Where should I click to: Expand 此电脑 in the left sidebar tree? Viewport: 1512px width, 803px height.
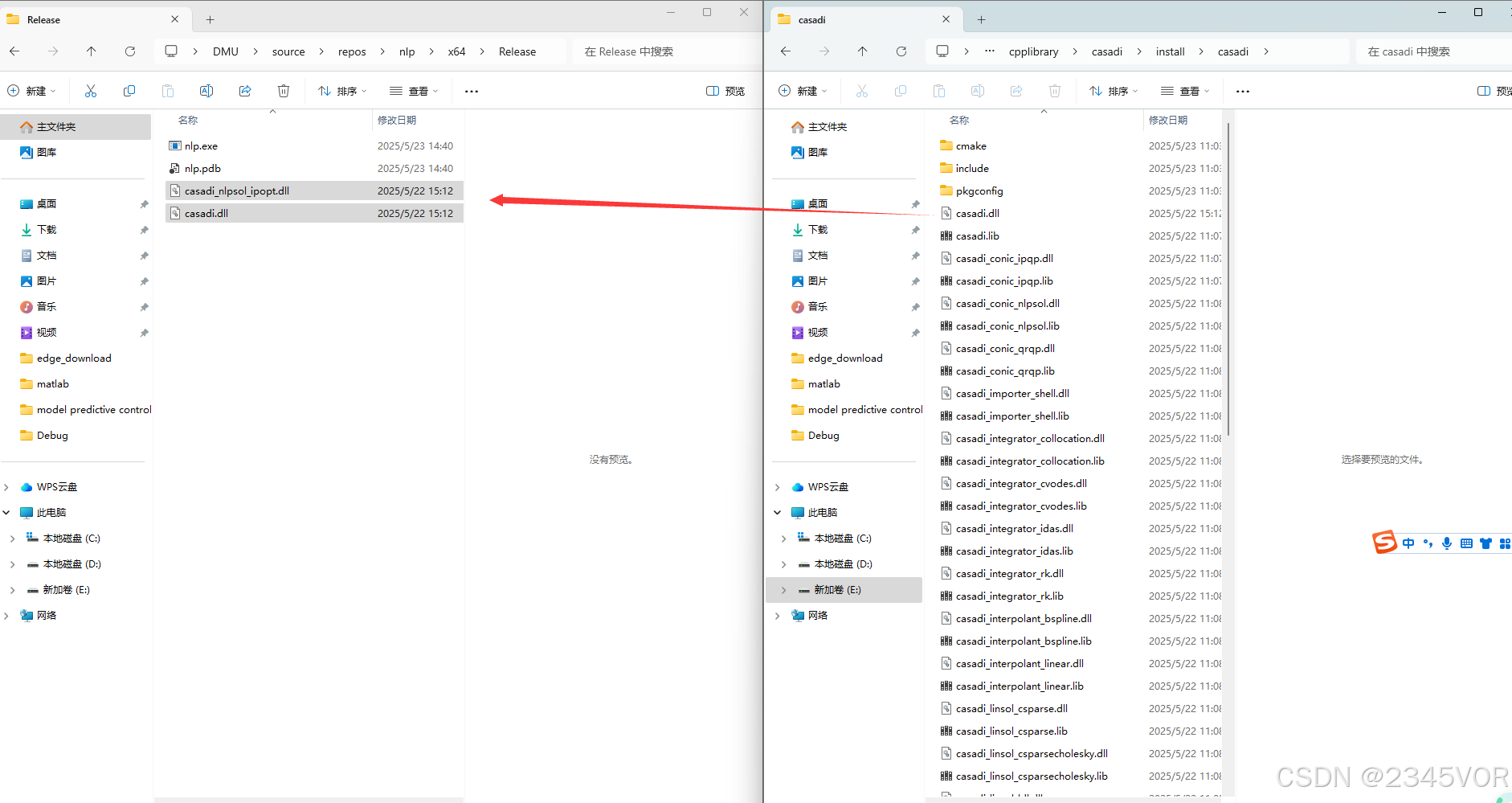click(x=6, y=512)
